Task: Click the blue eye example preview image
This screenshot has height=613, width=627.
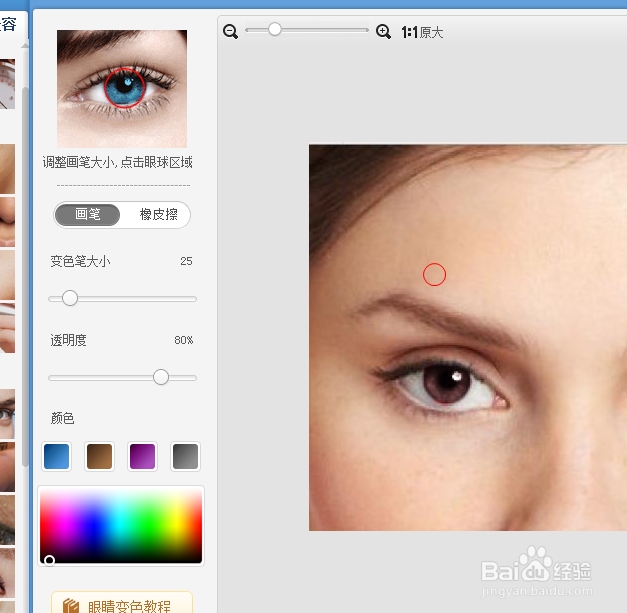Action: click(x=122, y=89)
